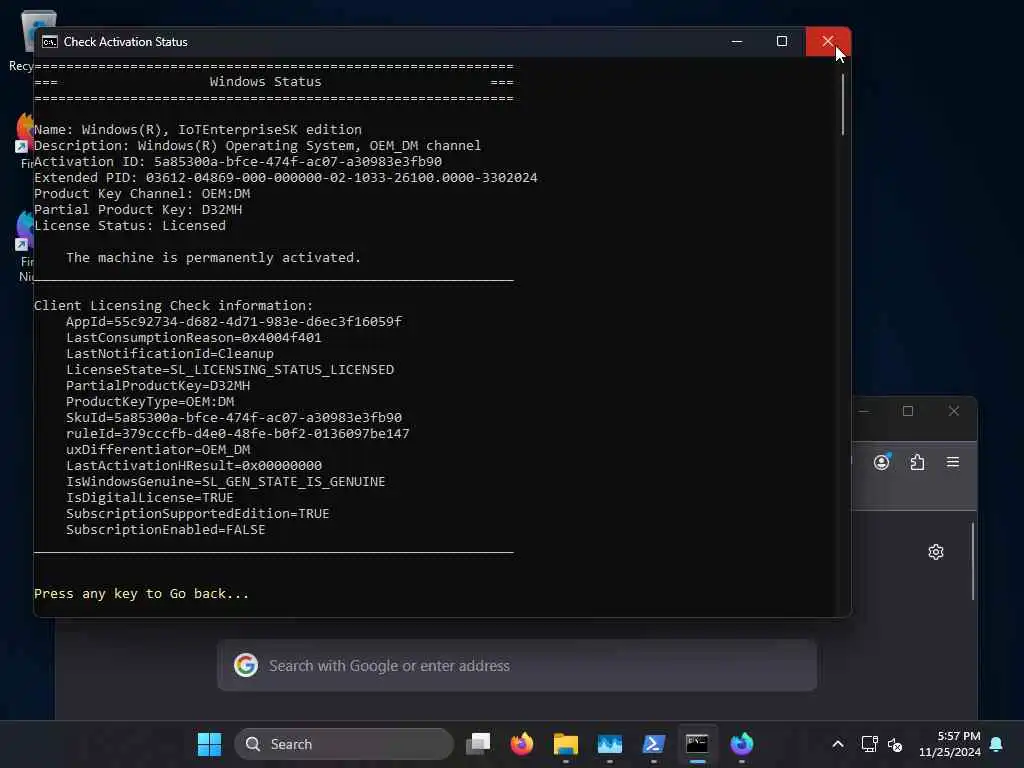Maximize the Check Activation Status window
1024x768 pixels.
782,41
